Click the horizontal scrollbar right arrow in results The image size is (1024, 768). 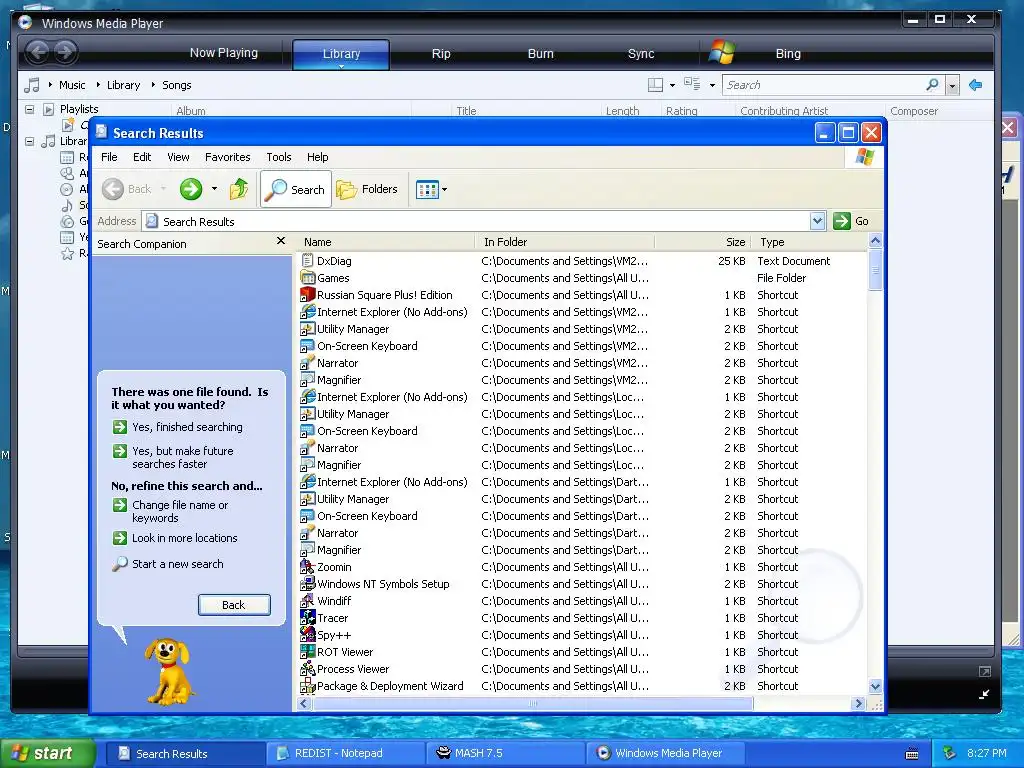[858, 703]
